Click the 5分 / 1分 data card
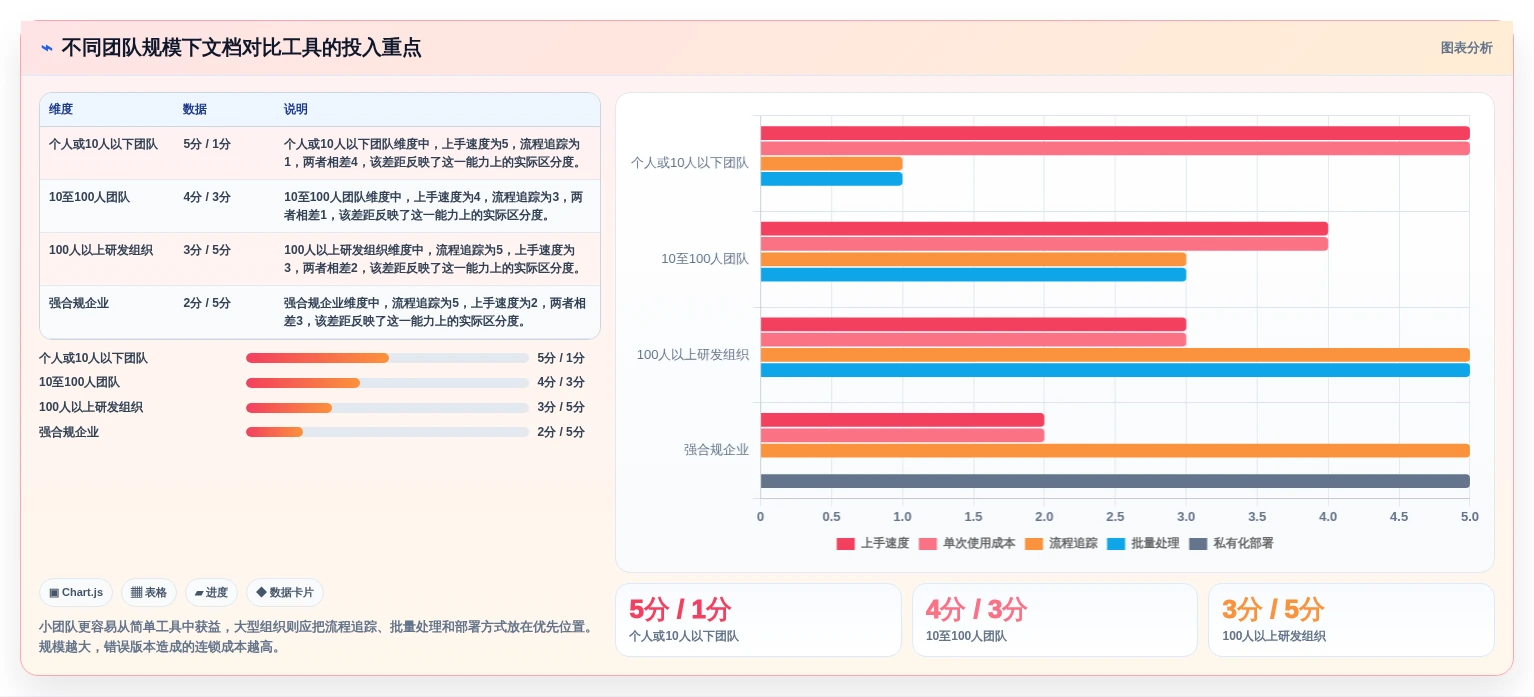This screenshot has width=1534, height=697. click(758, 620)
